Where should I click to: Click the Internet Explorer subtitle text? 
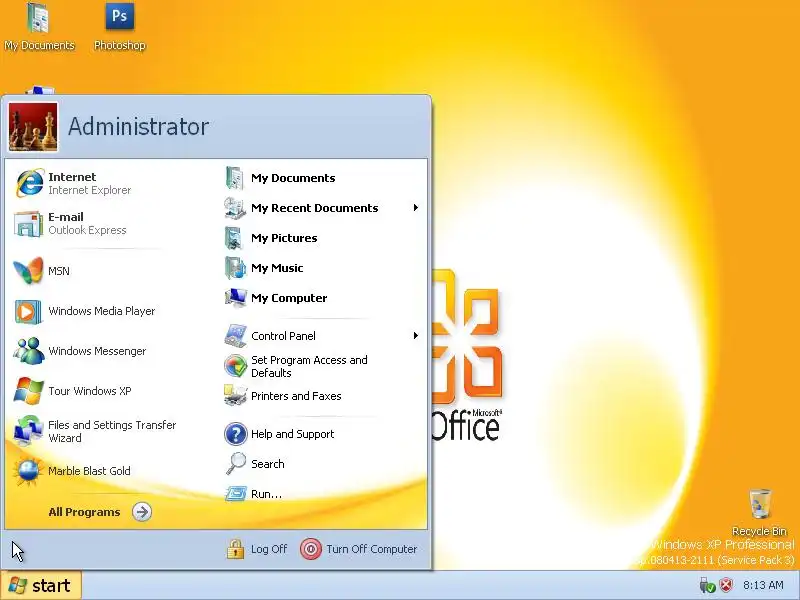point(90,190)
